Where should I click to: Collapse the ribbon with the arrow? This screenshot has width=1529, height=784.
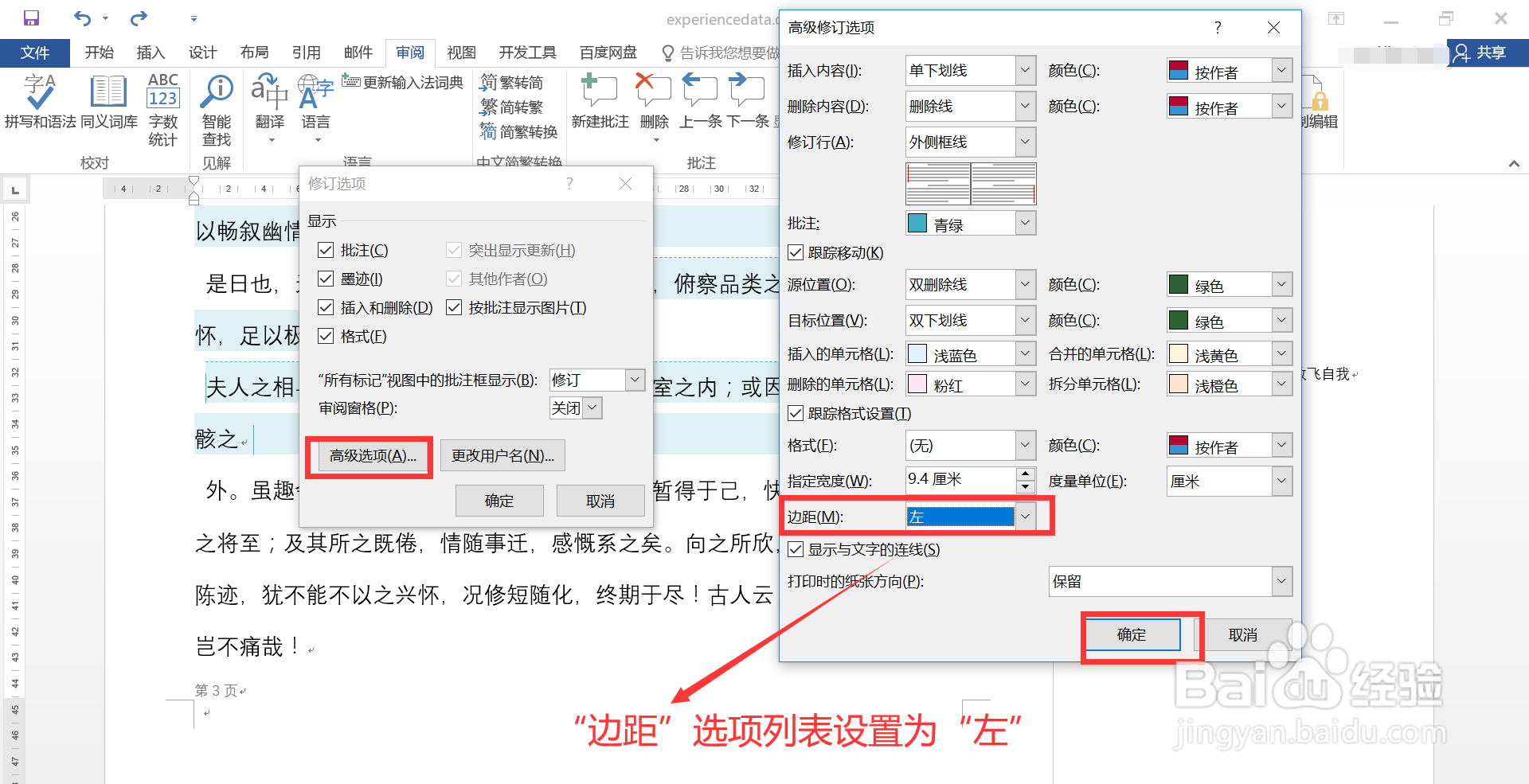(x=1514, y=163)
